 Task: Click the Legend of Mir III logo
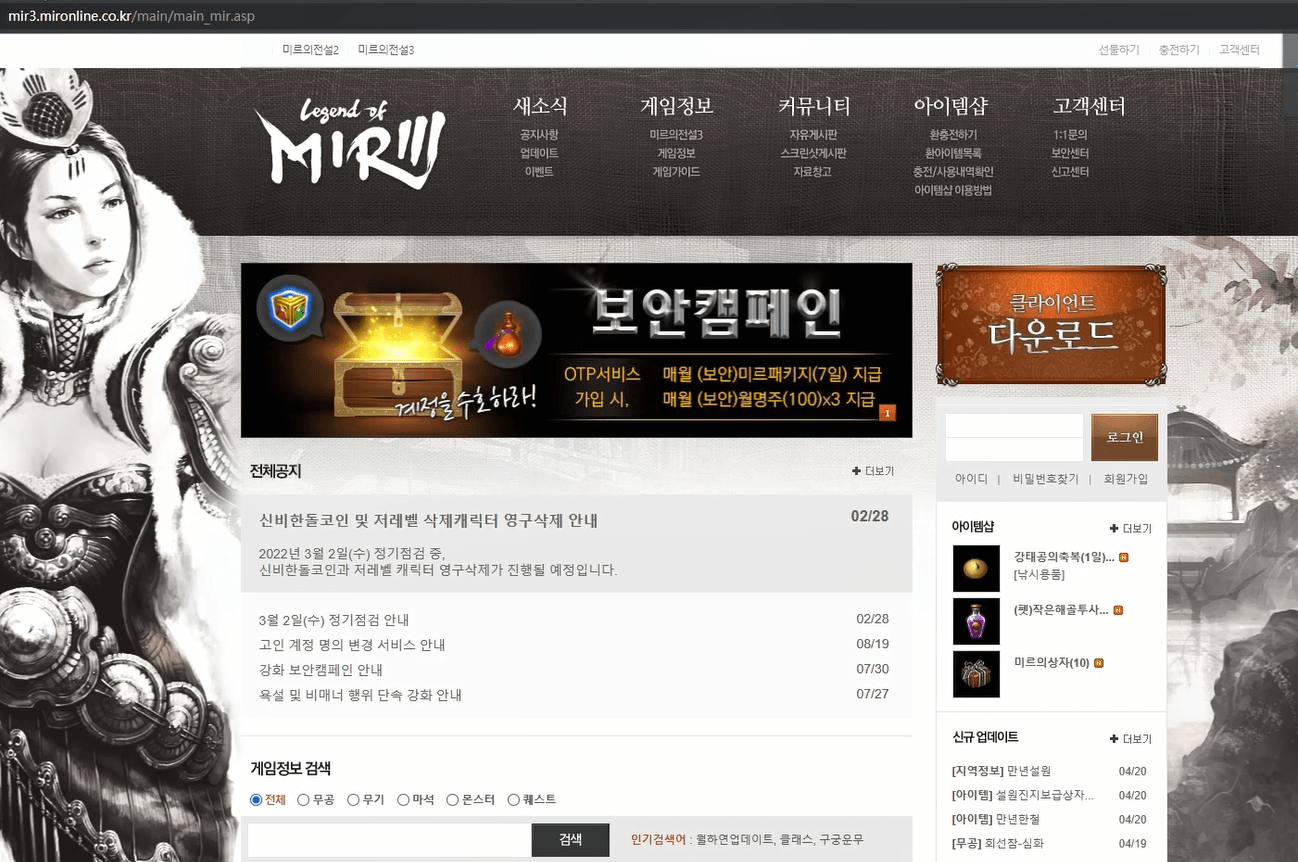(349, 143)
